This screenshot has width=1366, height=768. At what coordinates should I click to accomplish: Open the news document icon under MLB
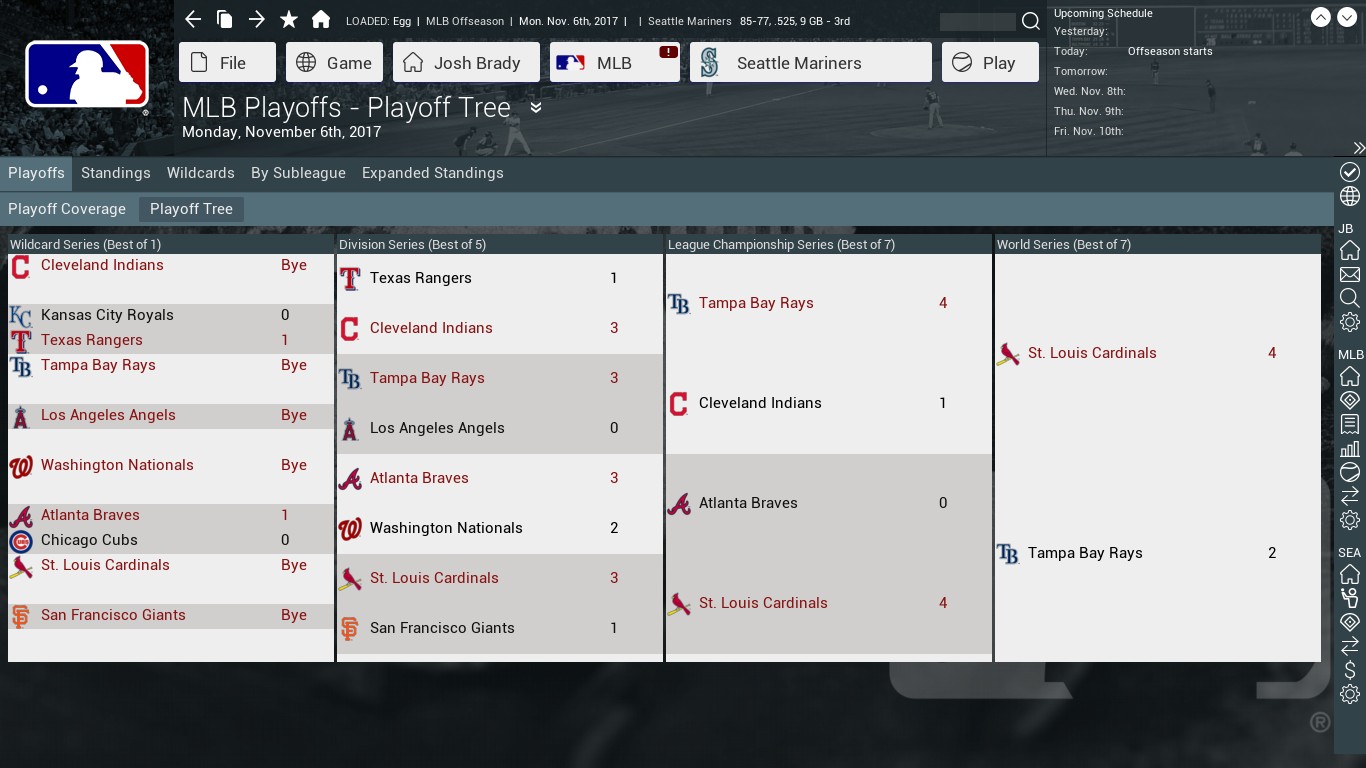coord(1350,424)
